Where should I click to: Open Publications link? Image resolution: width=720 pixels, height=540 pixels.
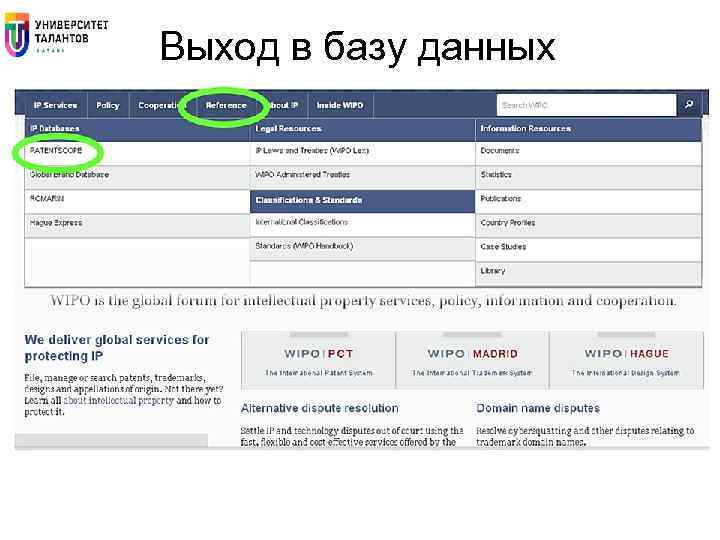pyautogui.click(x=501, y=198)
